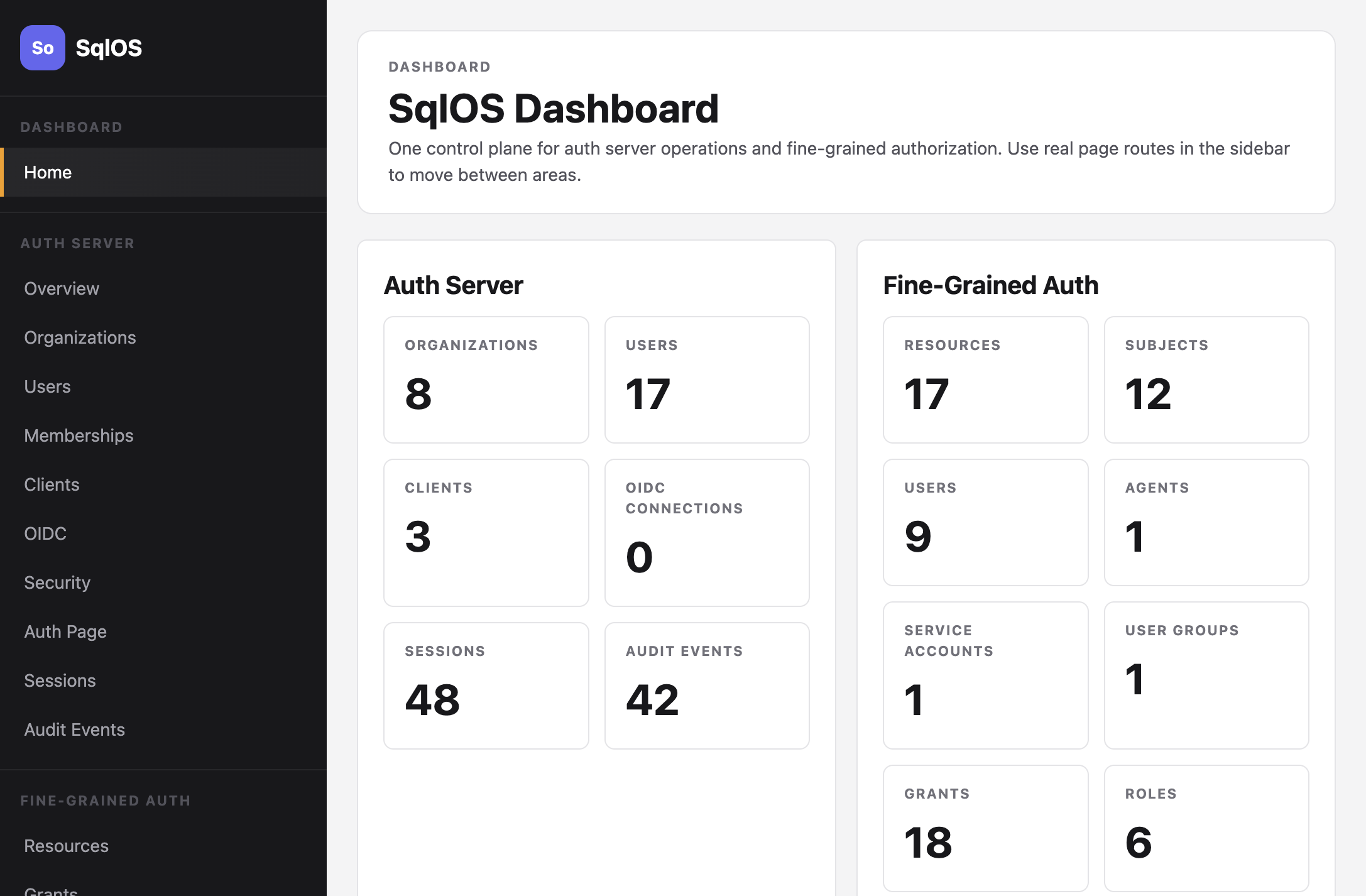Screen dimensions: 1366x896
Task: Click the Roles stat card showing 6
Action: (x=1206, y=828)
